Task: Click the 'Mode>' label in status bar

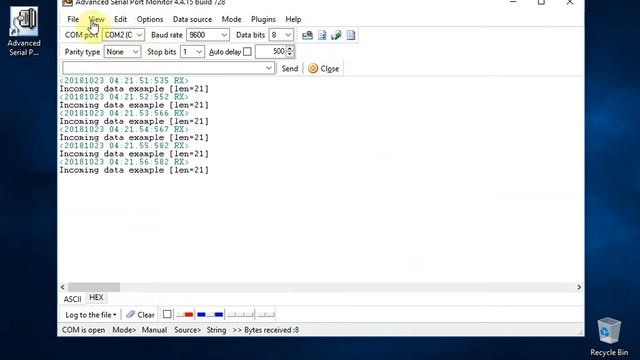Action: coord(124,330)
